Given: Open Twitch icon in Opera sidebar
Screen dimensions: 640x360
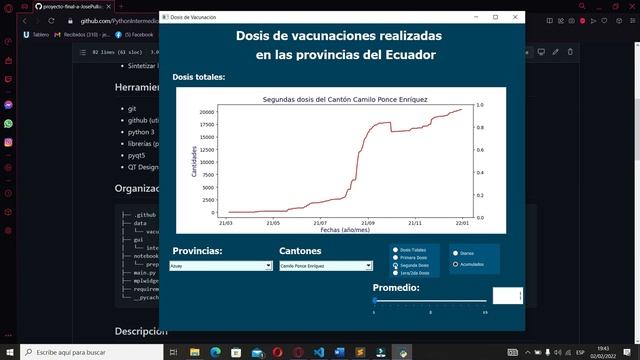Looking at the screenshot, I should pos(8,79).
